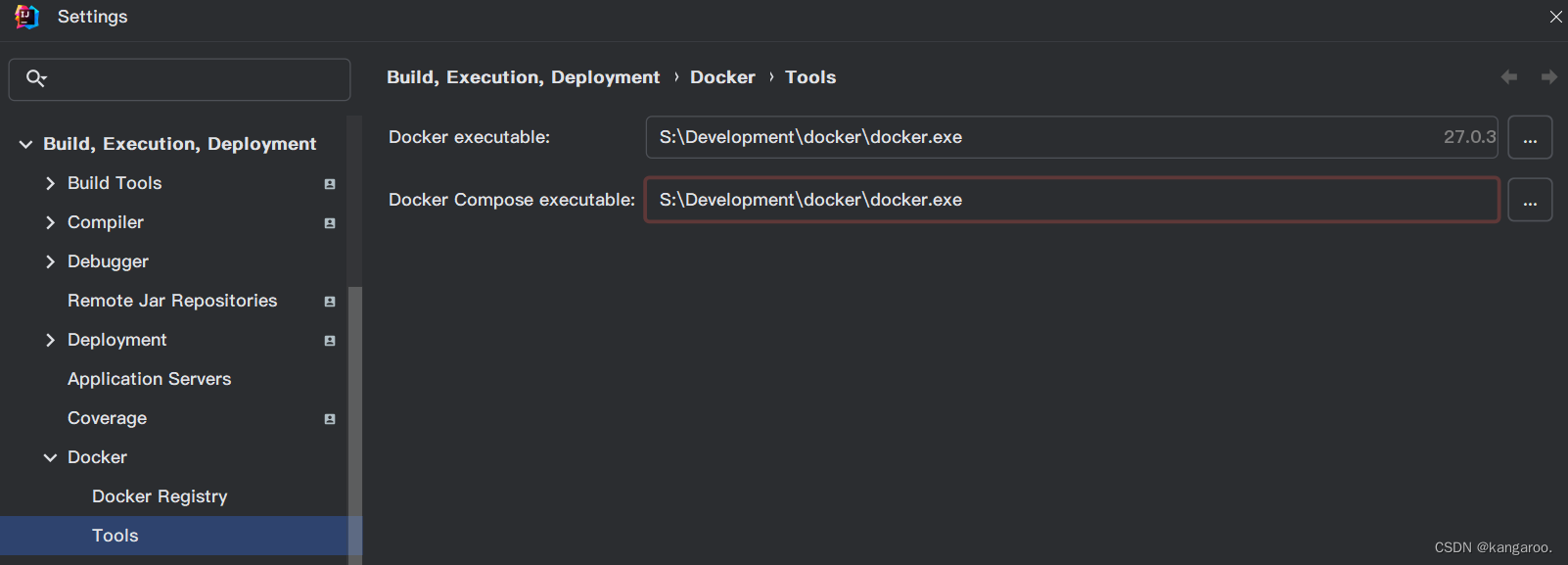Click project-level icon beside Compiler
1568x565 pixels.
pos(330,223)
